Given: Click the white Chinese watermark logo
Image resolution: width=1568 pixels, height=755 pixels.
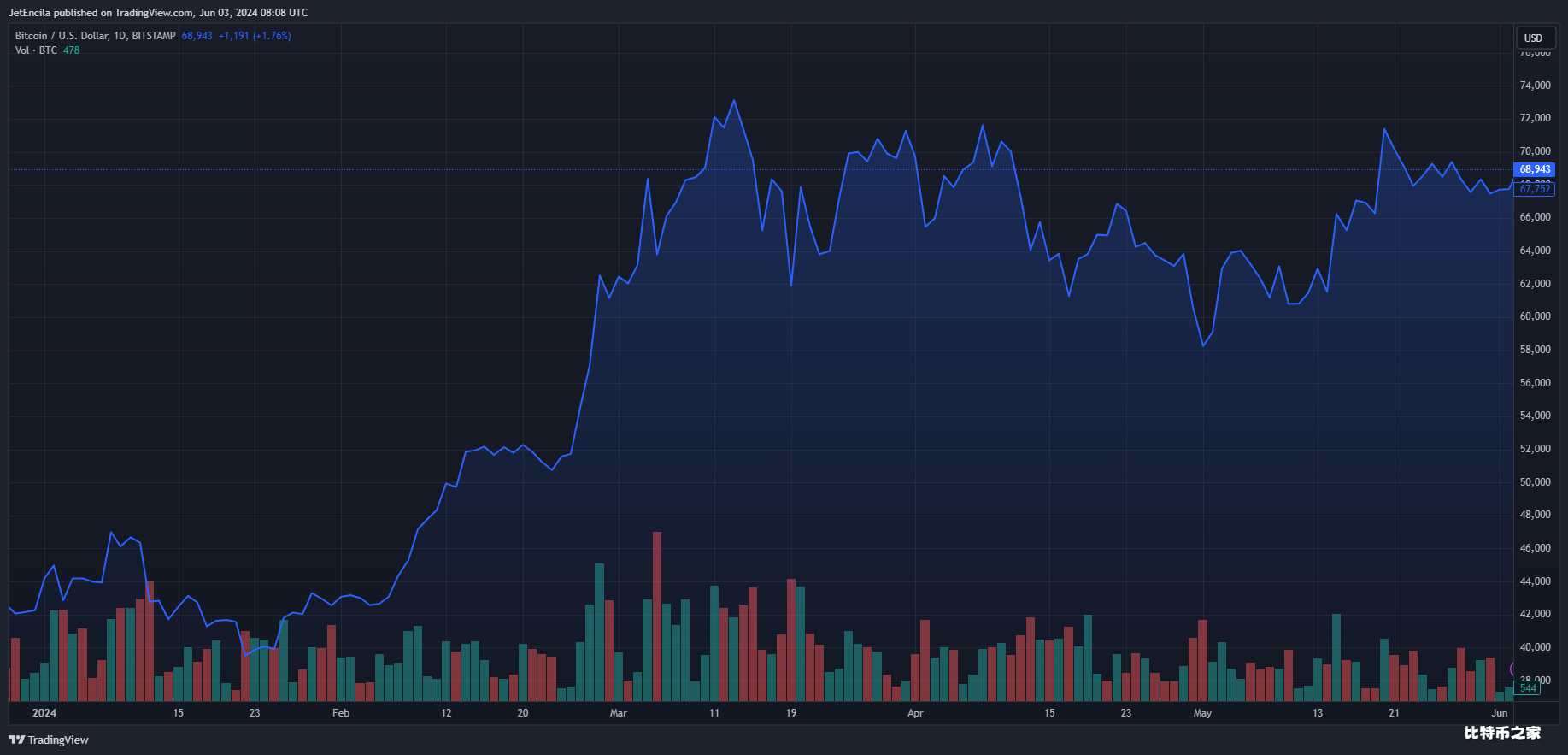Looking at the screenshot, I should click(1502, 733).
